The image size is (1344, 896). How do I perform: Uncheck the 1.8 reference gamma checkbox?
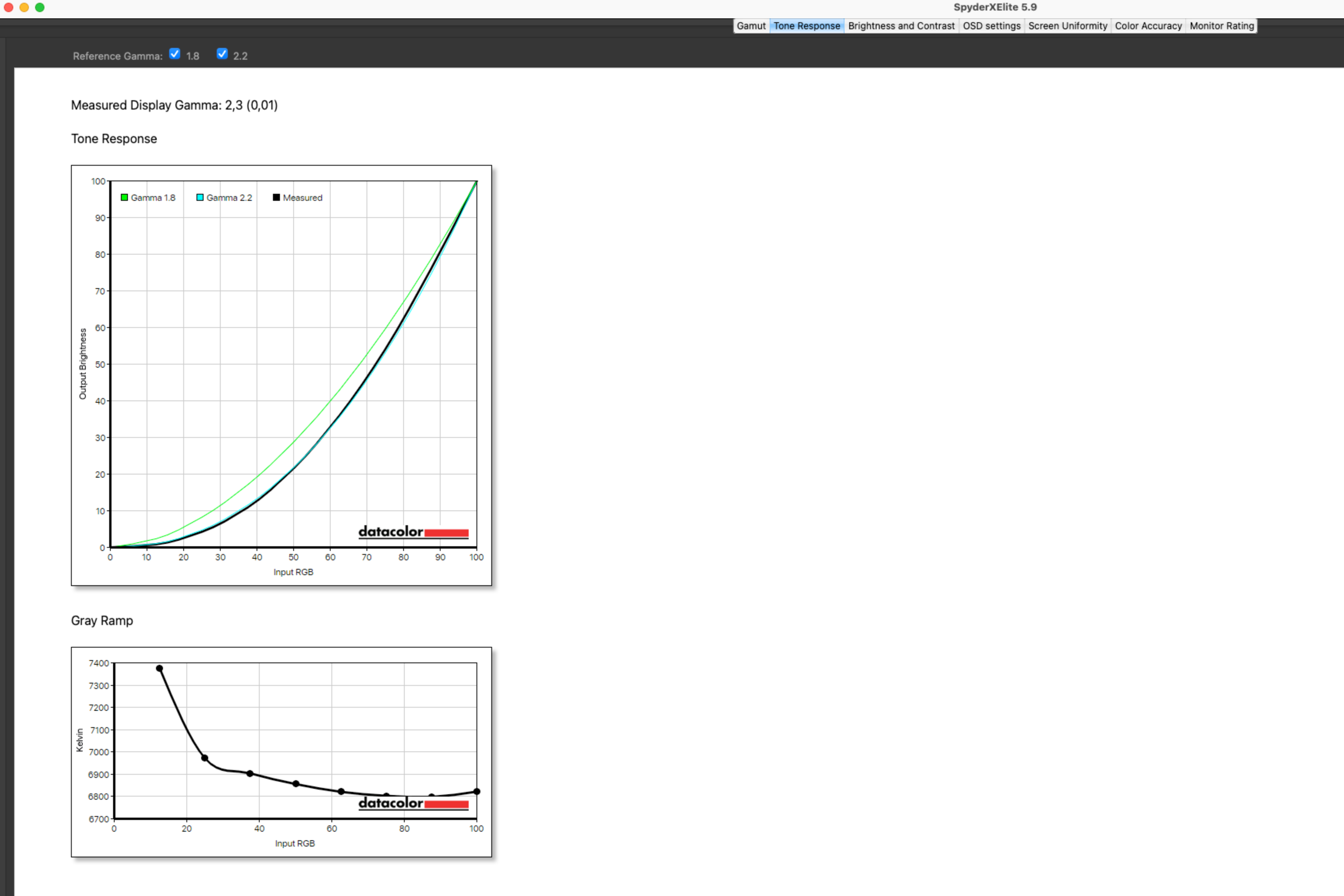(x=175, y=54)
